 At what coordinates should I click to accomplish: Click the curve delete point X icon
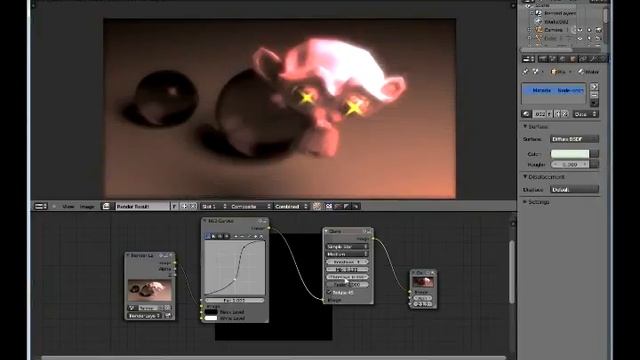click(262, 236)
